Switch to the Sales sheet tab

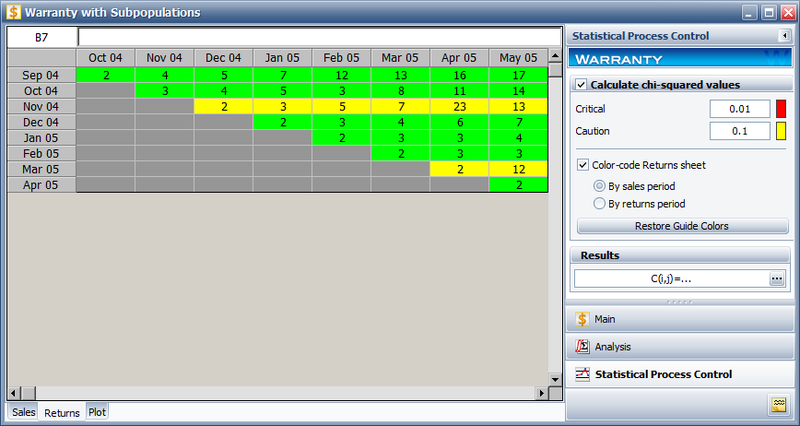pos(23,412)
